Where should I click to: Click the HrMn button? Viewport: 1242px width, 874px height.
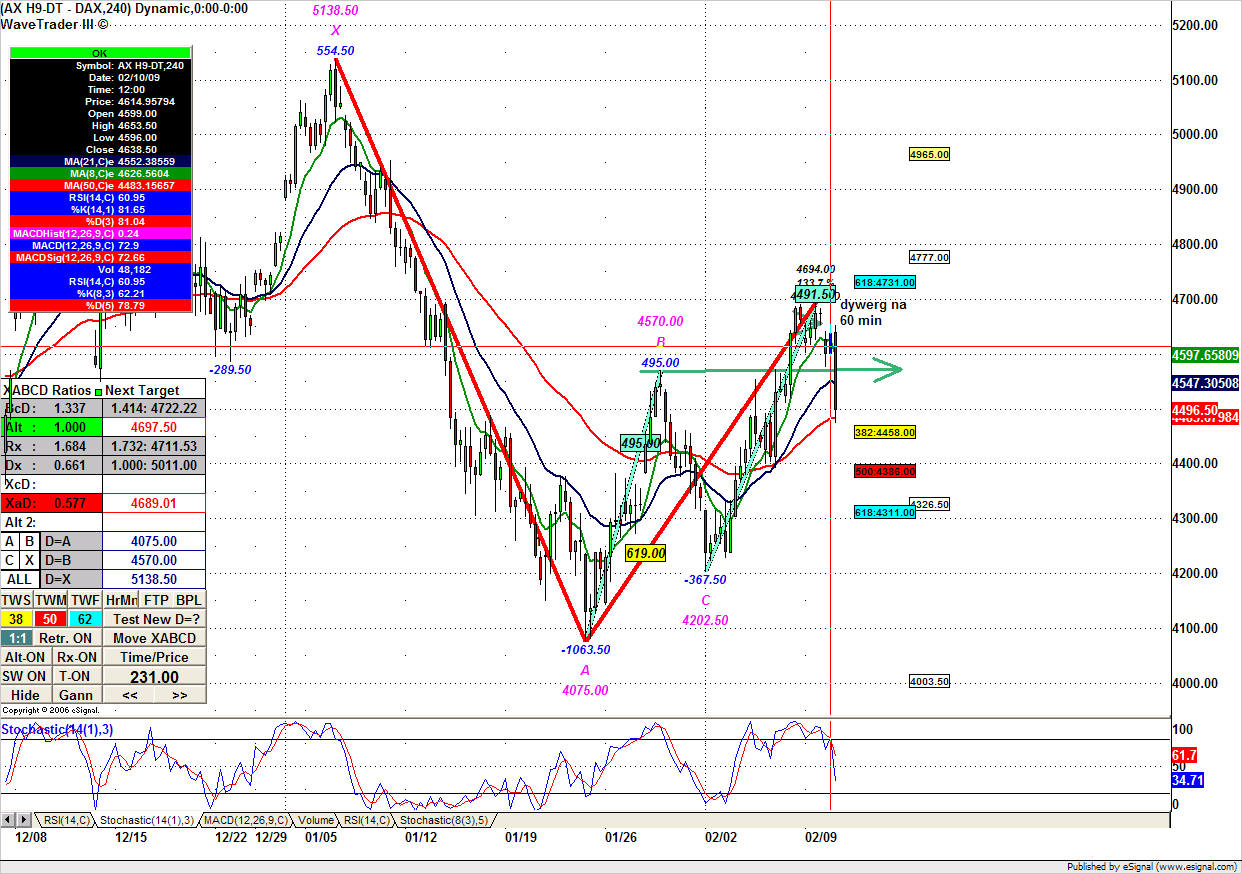pyautogui.click(x=120, y=600)
